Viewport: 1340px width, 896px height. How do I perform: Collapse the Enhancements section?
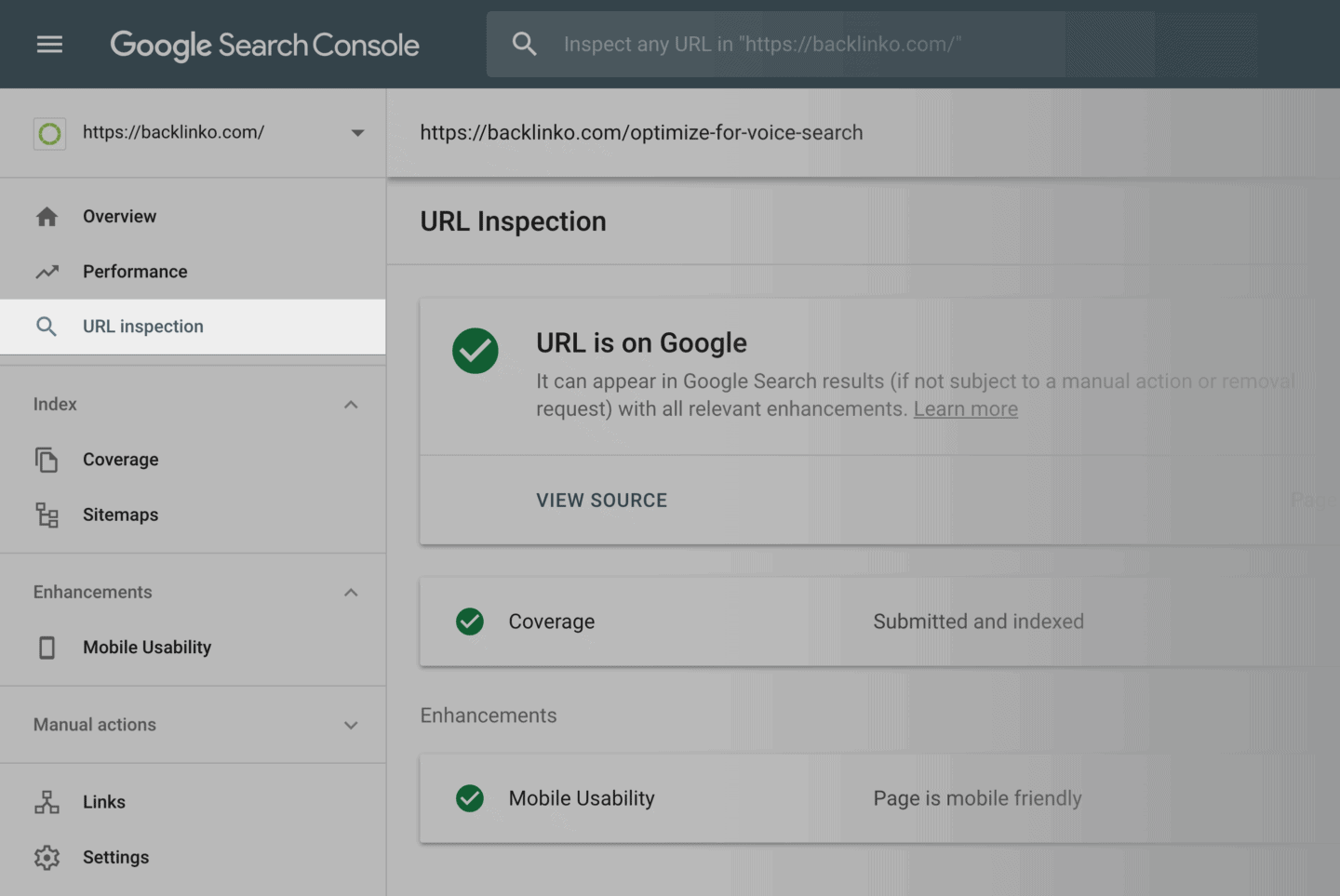351,592
